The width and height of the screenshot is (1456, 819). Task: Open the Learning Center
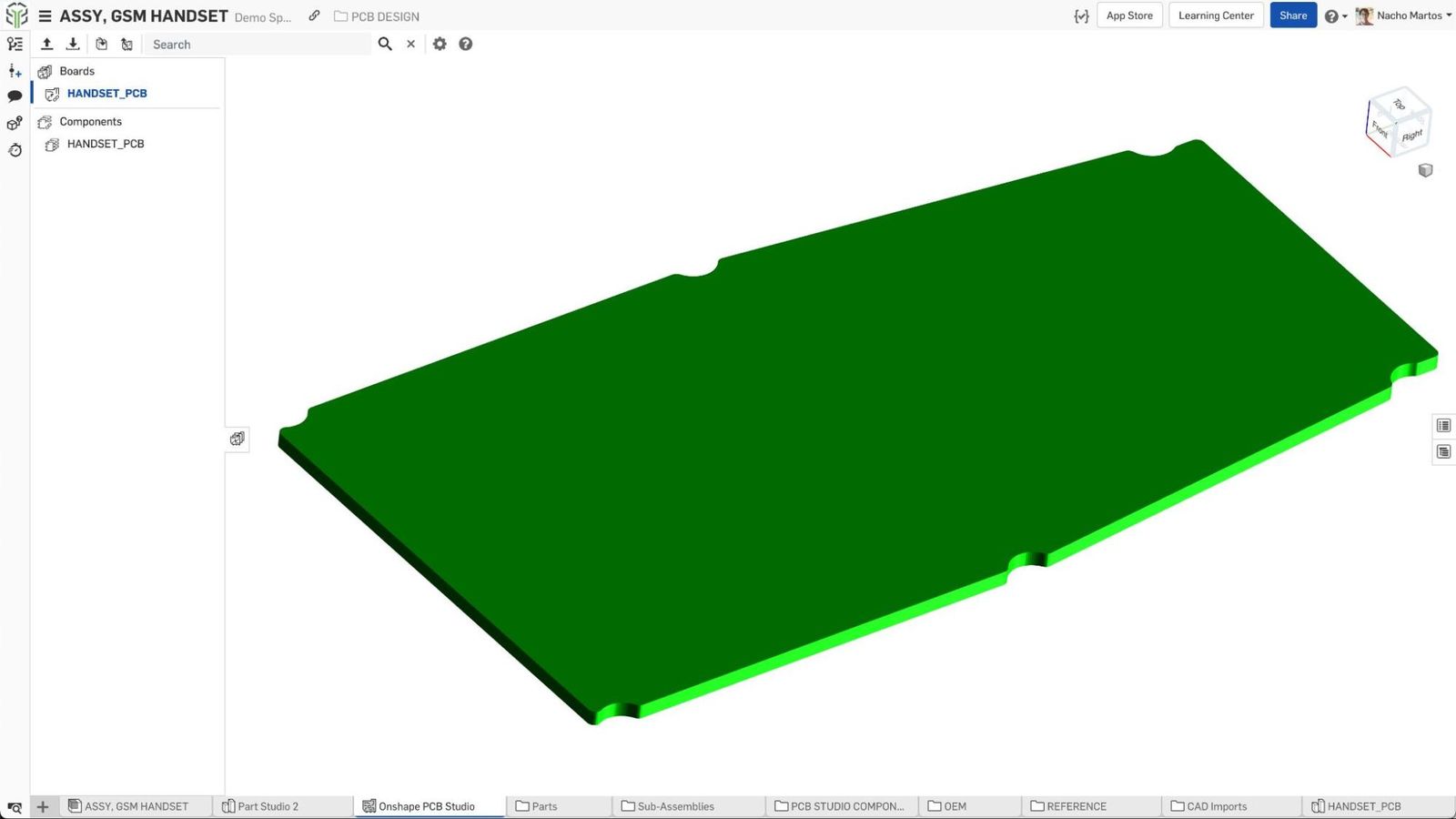1216,15
